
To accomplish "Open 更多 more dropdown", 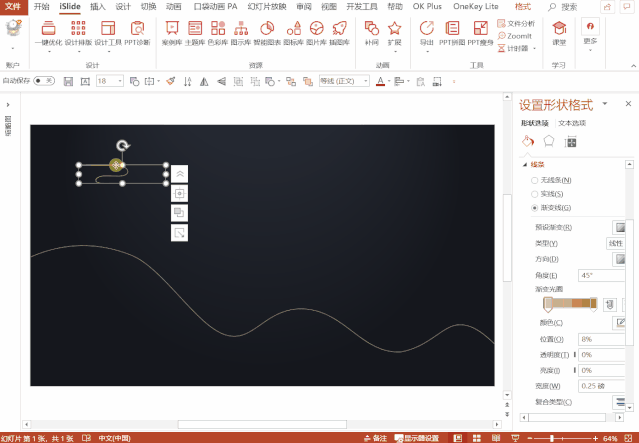I will (590, 33).
